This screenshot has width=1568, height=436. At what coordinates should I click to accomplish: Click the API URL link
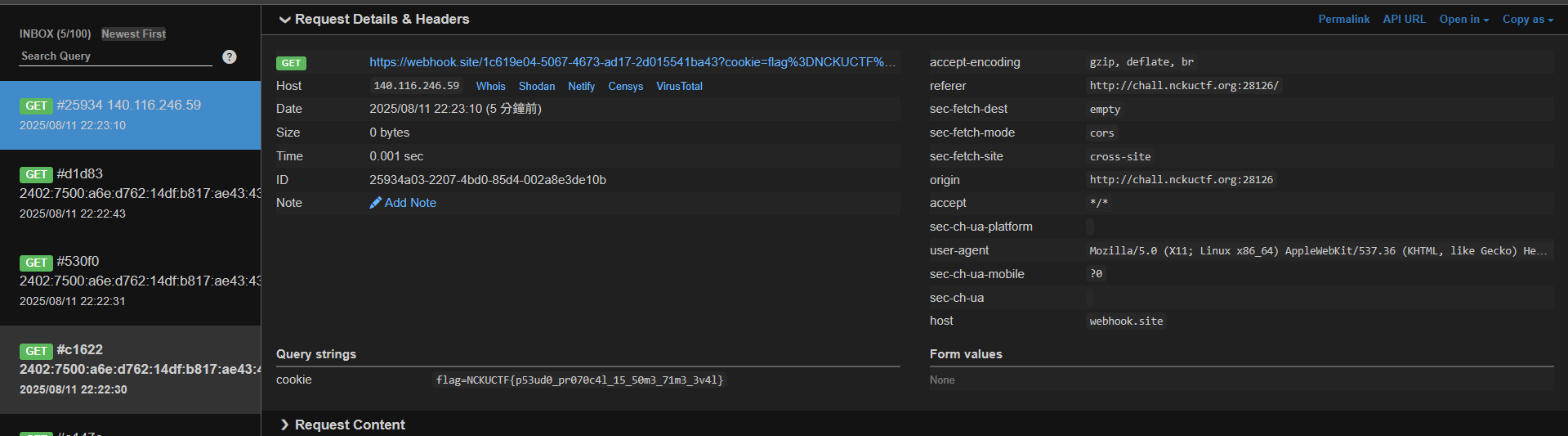1404,19
